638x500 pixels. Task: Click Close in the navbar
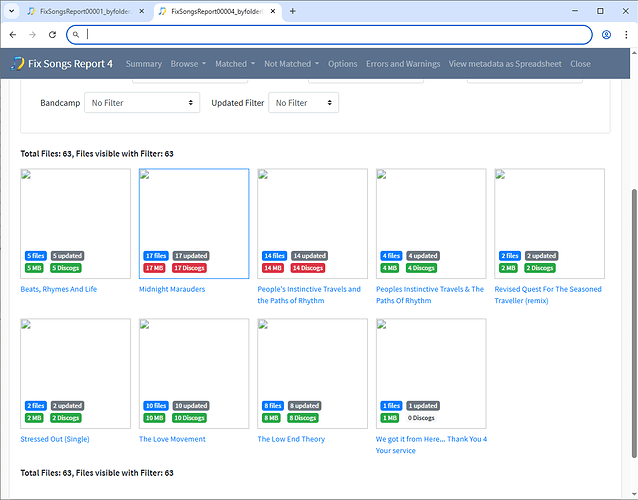580,64
